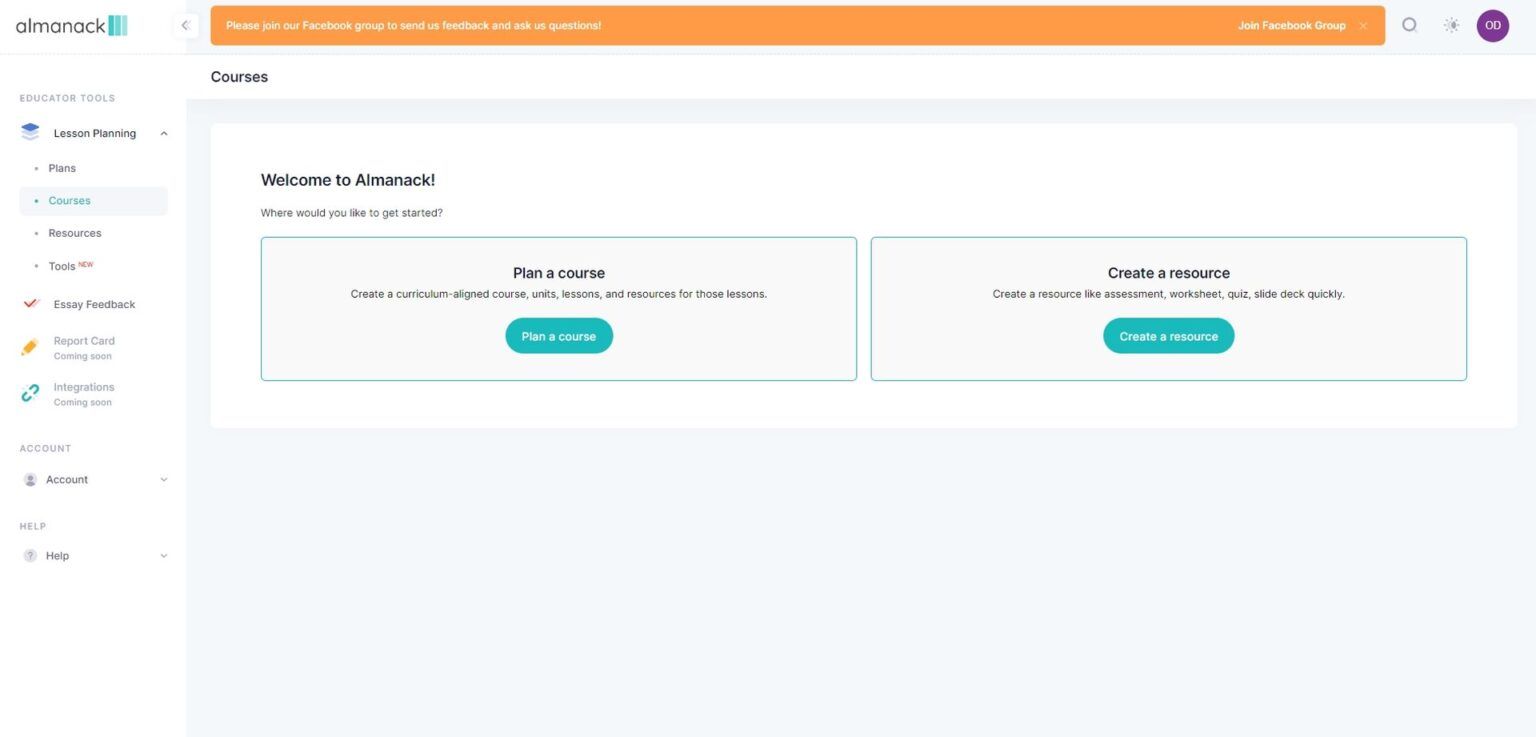This screenshot has width=1536, height=737.
Task: Open search using the magnifier icon
Action: [1409, 25]
